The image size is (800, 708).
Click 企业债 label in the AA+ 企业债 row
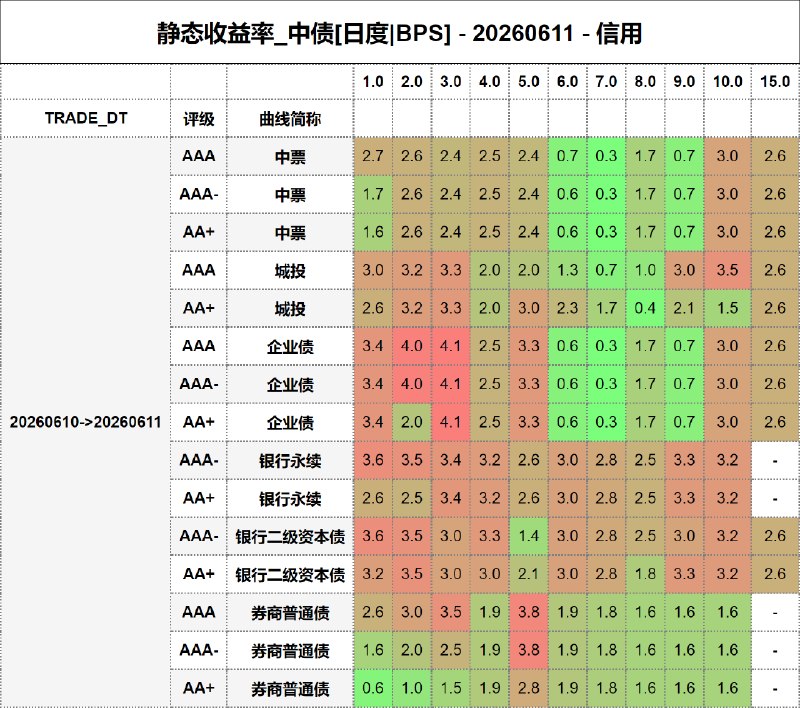click(x=290, y=423)
